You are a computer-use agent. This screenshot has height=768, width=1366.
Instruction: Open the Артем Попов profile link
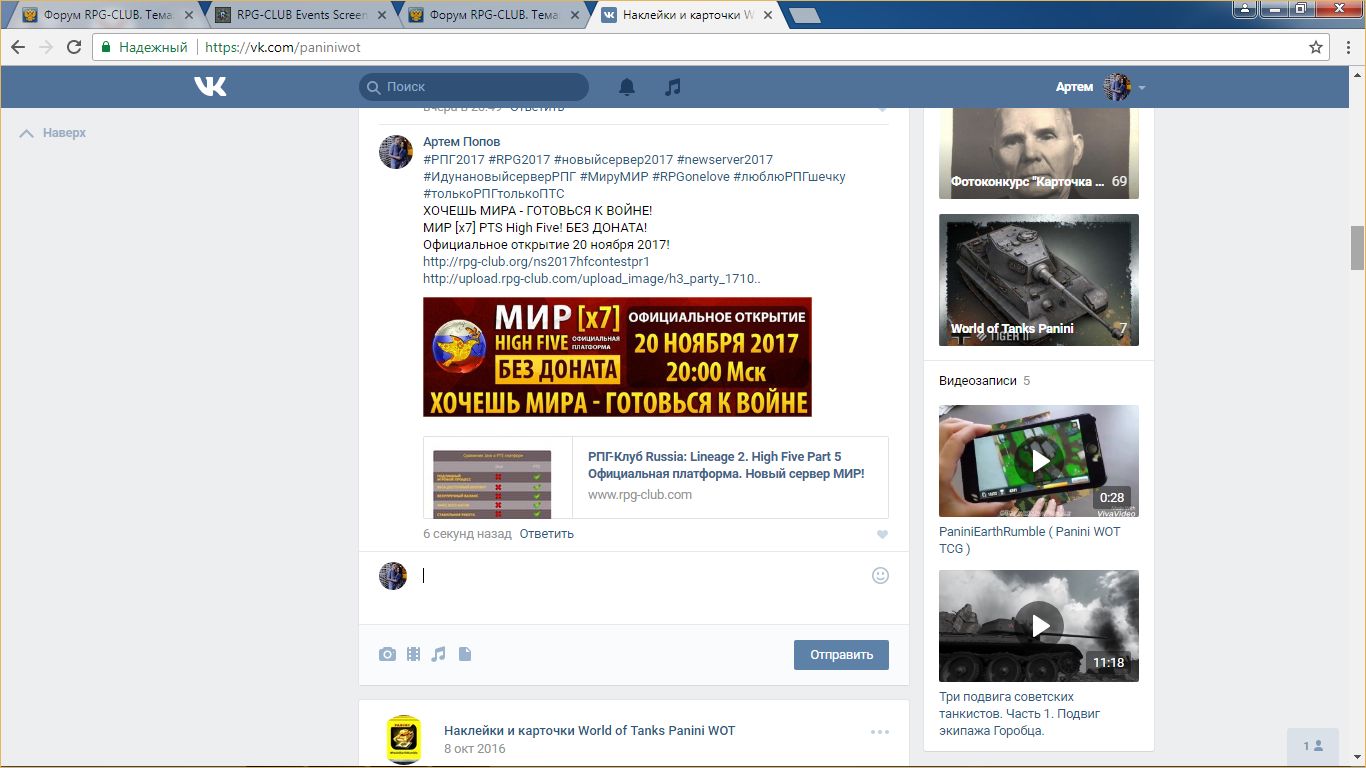point(461,142)
